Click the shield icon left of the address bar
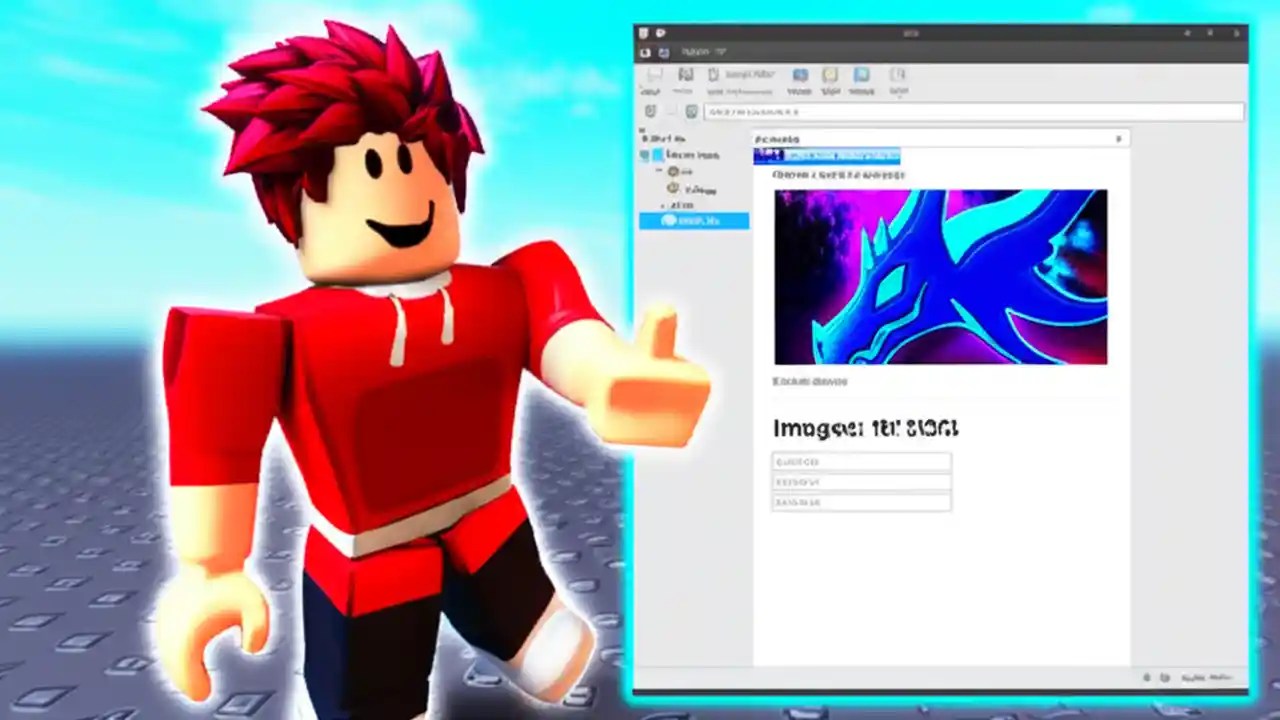 click(x=648, y=110)
